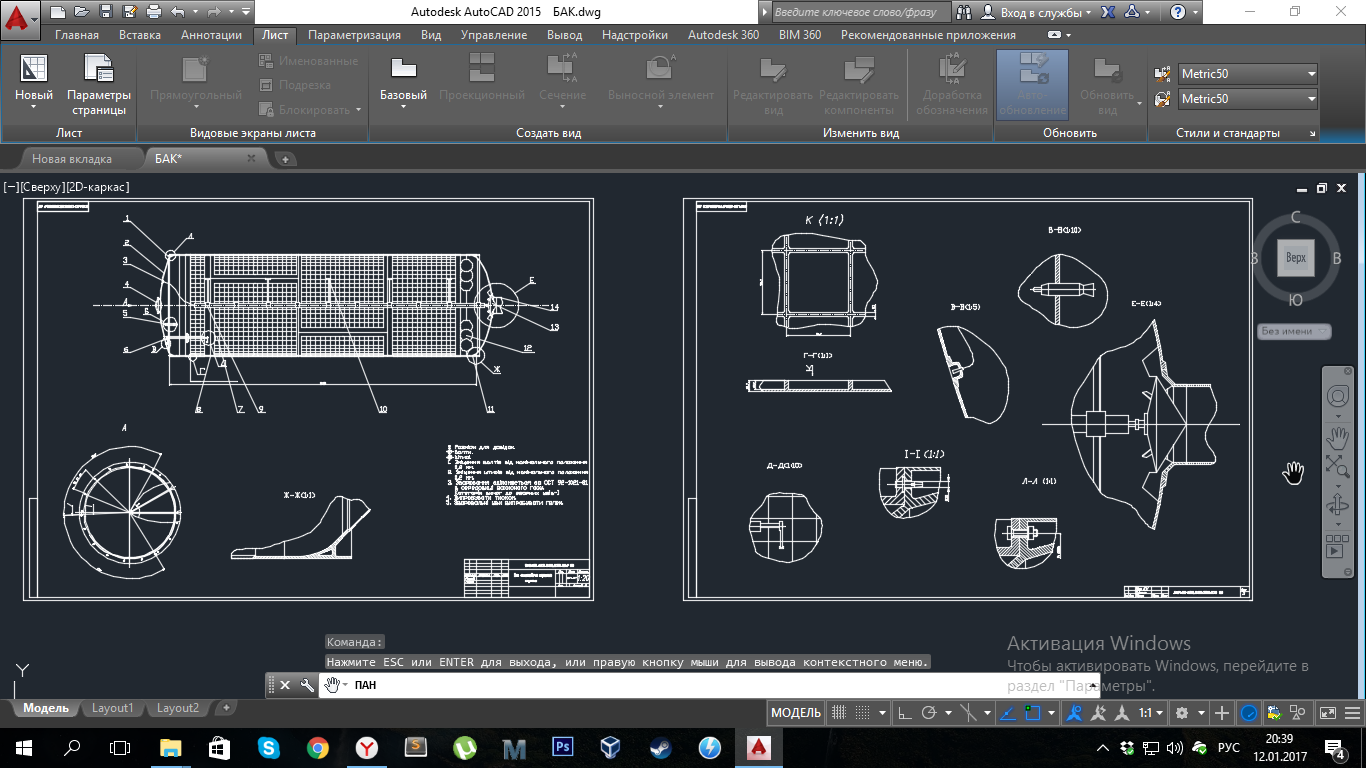Open Параметры страницы page setup
The image size is (1366, 768).
pyautogui.click(x=99, y=85)
